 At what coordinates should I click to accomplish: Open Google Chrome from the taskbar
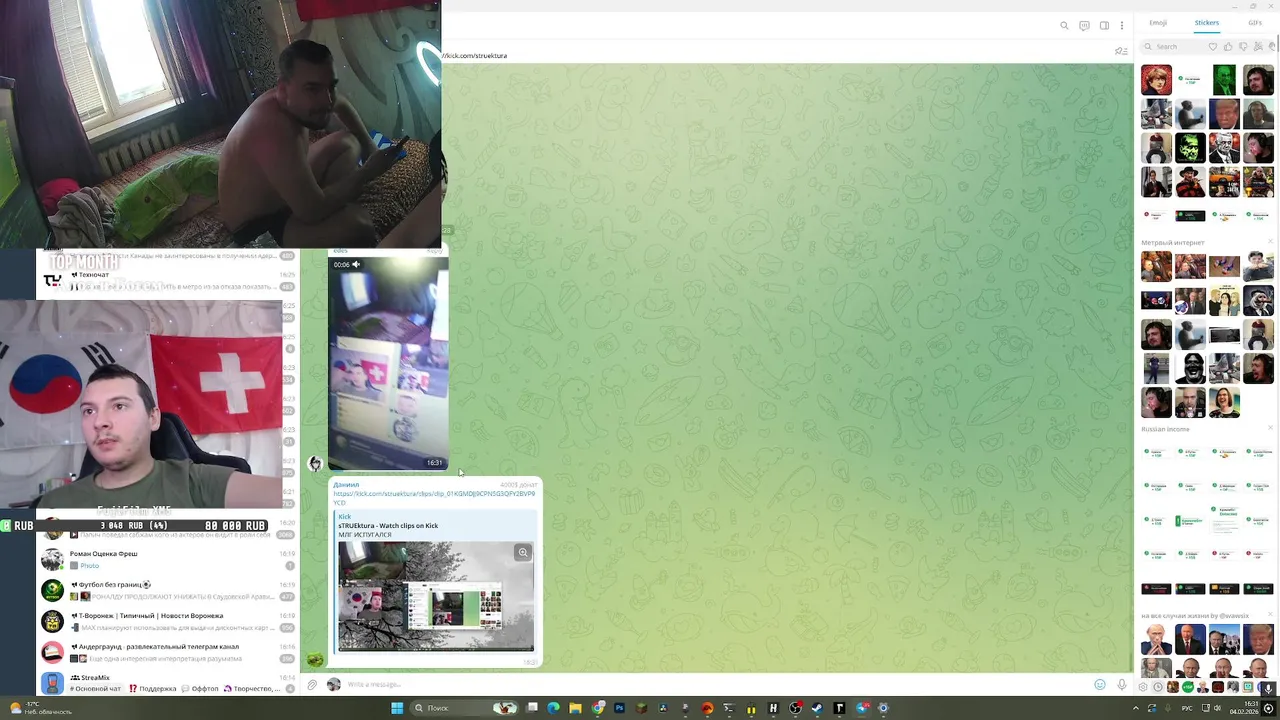(597, 708)
